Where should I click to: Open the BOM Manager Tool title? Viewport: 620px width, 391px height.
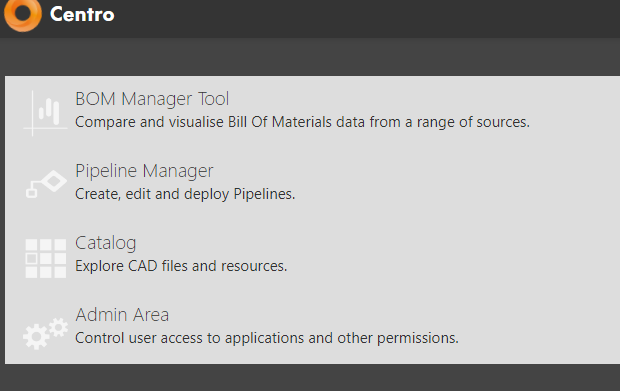(x=152, y=99)
